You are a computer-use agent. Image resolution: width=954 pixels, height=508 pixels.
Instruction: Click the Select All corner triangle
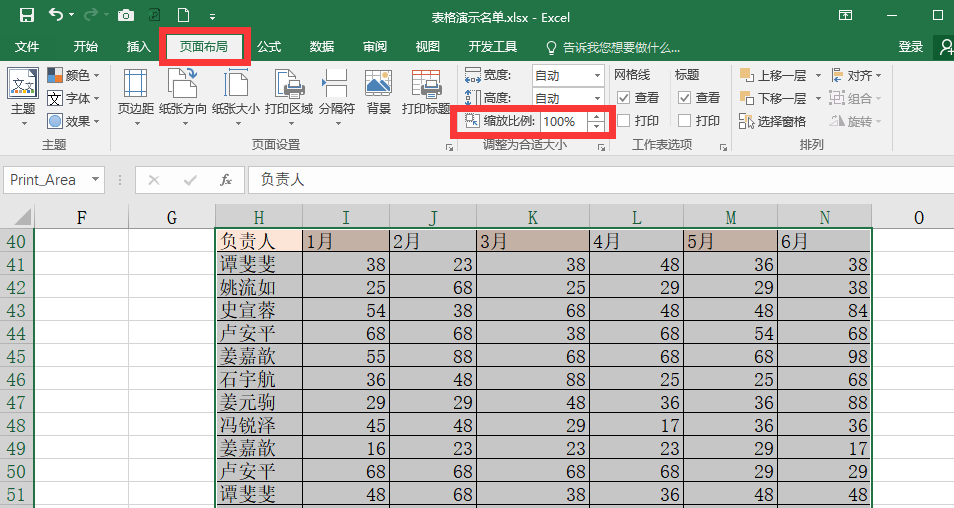(x=21, y=217)
